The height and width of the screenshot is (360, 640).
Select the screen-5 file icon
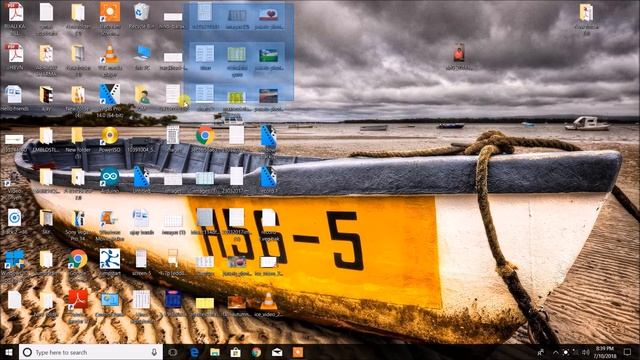142,262
